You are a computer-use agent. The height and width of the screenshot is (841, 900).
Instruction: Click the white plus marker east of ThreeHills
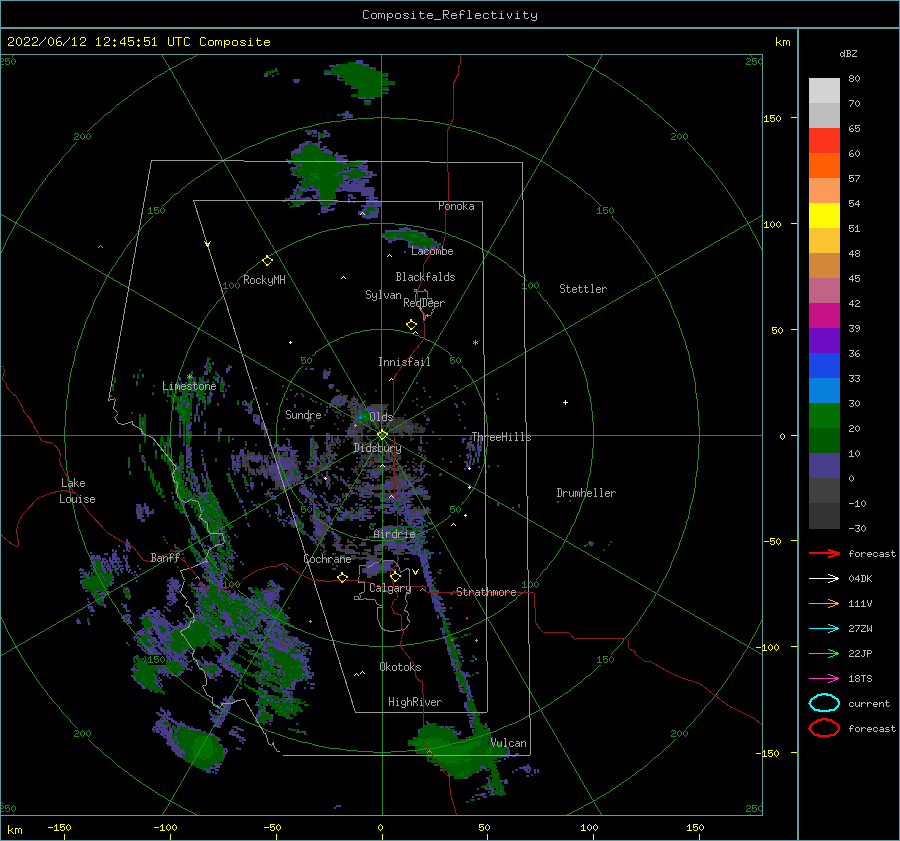tap(565, 402)
